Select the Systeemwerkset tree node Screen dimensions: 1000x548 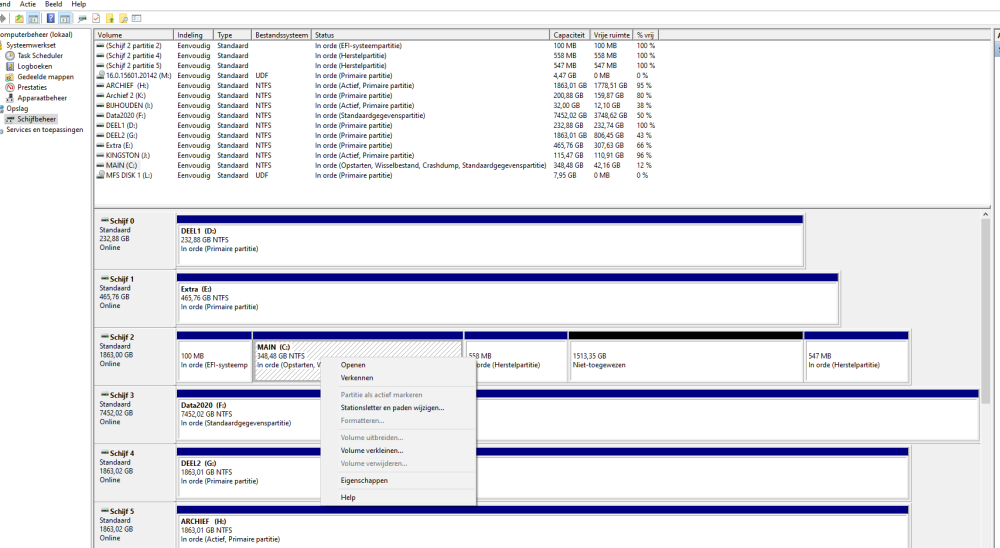[32, 45]
